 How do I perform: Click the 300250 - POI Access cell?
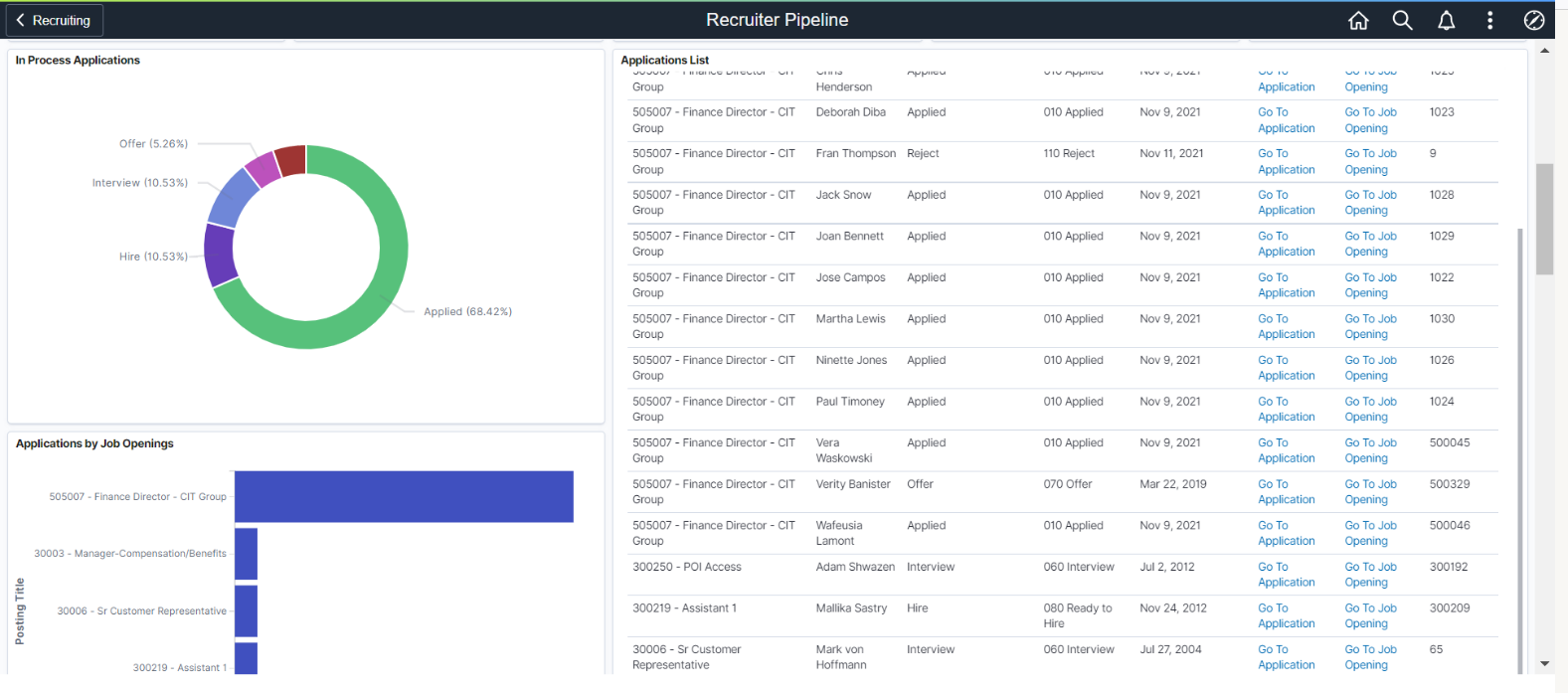687,567
